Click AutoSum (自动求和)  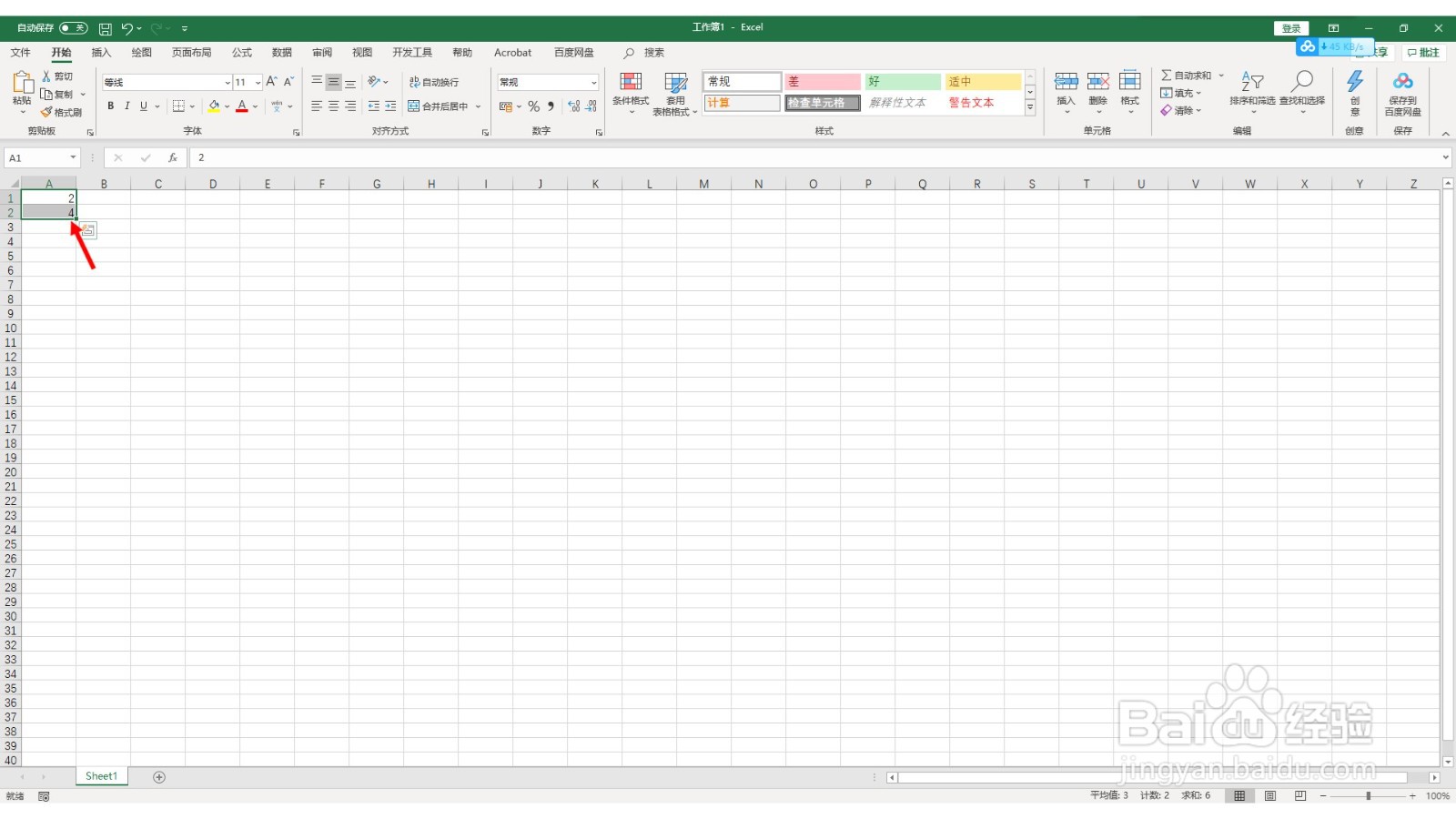[1187, 76]
